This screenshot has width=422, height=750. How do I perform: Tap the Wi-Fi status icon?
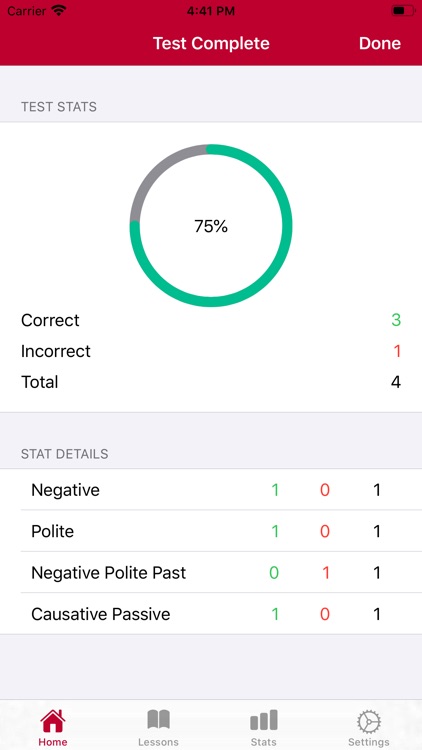(x=59, y=11)
